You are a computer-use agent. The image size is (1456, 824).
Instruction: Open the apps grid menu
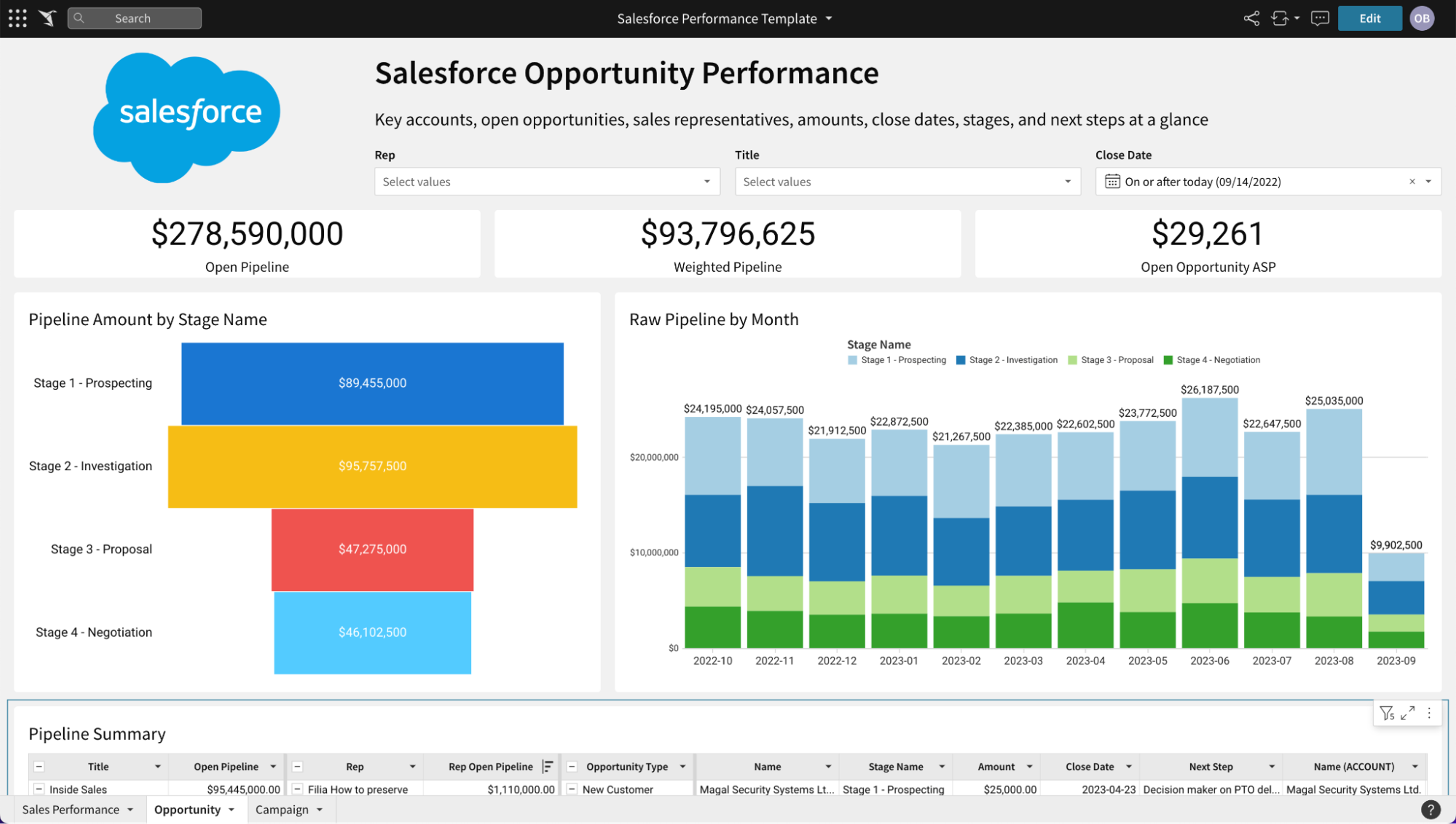click(17, 18)
